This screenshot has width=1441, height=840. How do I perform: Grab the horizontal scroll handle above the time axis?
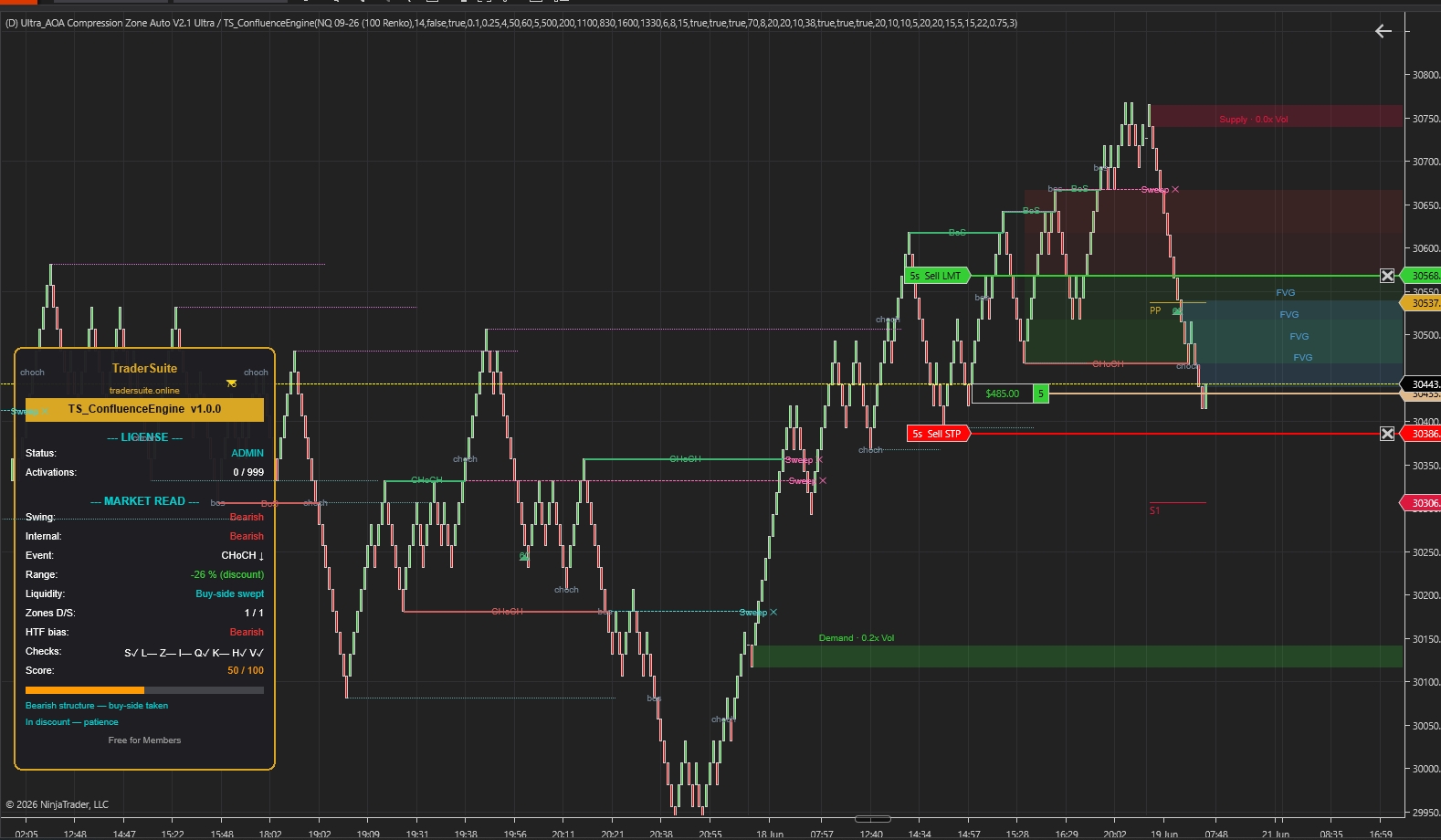click(873, 818)
